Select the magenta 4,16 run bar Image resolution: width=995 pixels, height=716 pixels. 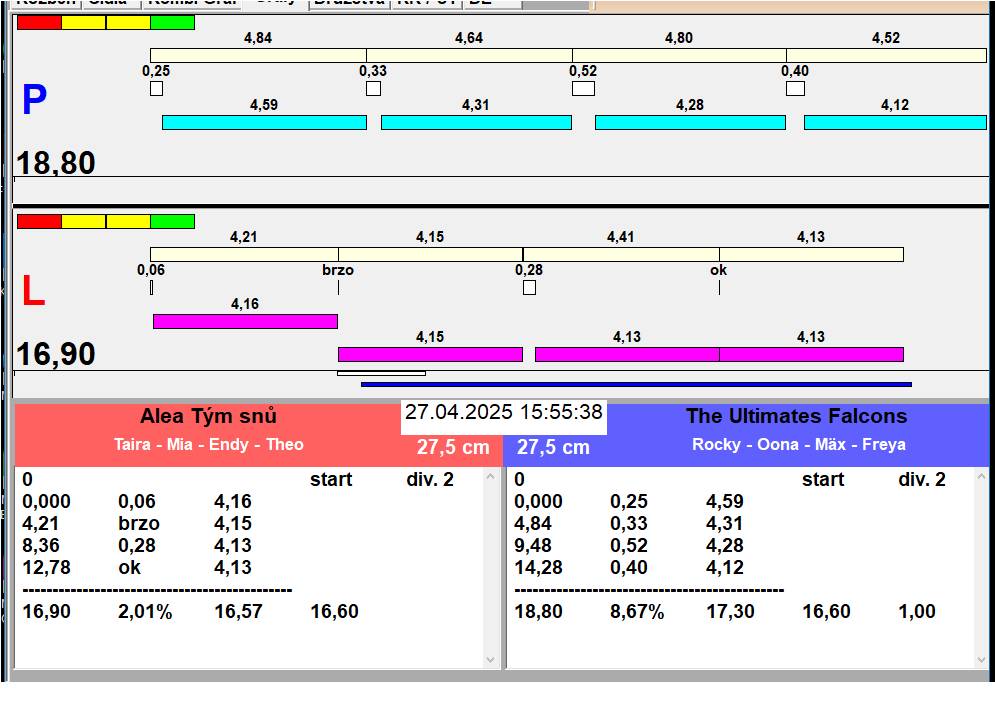pyautogui.click(x=245, y=321)
